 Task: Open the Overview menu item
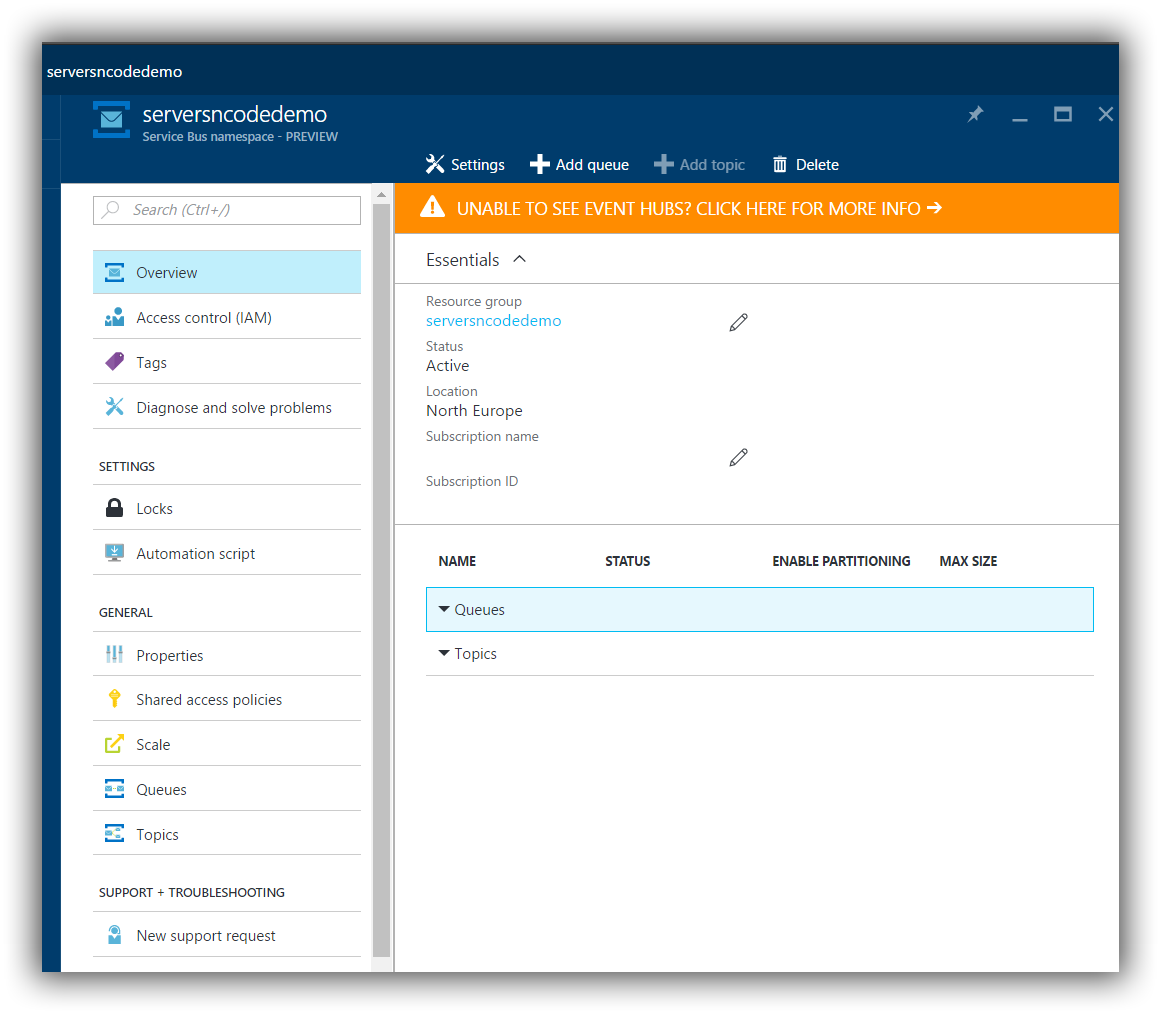[227, 273]
